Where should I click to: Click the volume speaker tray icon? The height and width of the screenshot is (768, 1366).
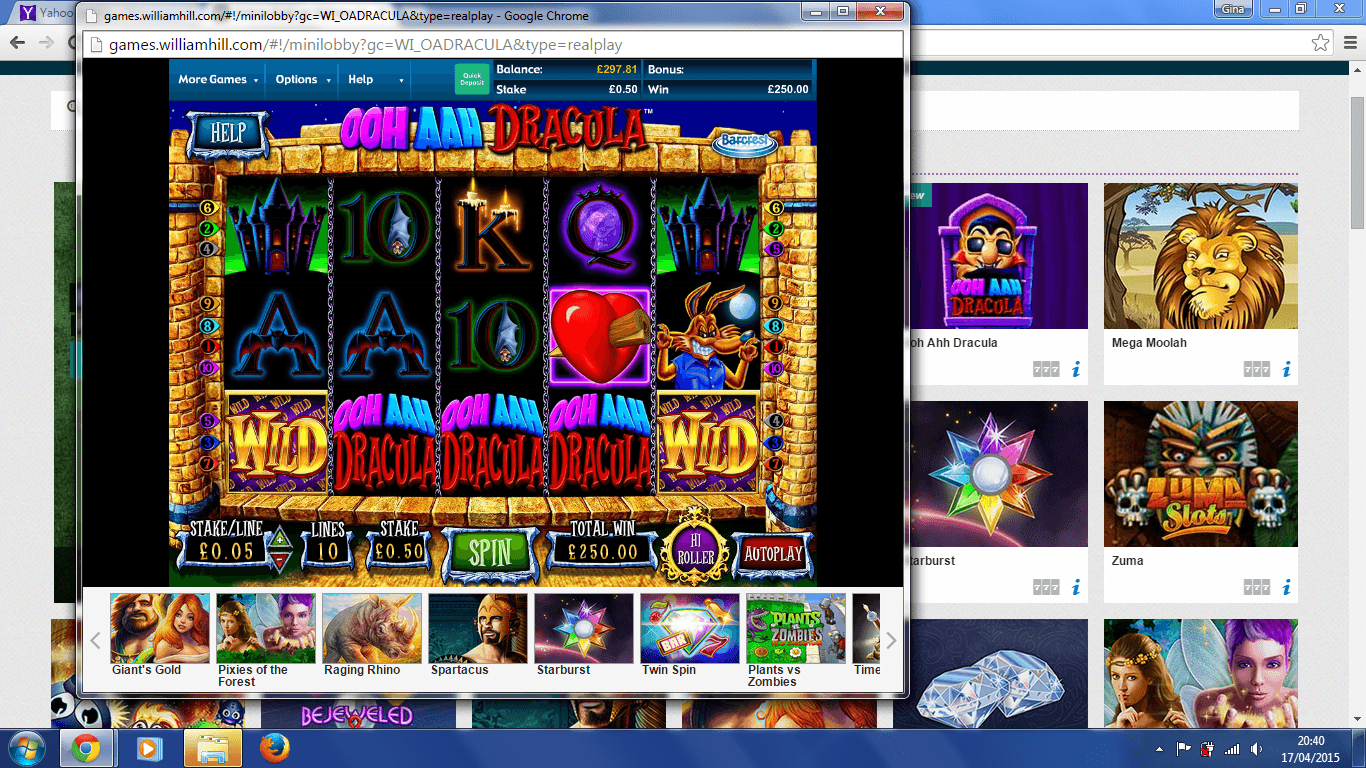pos(1255,748)
